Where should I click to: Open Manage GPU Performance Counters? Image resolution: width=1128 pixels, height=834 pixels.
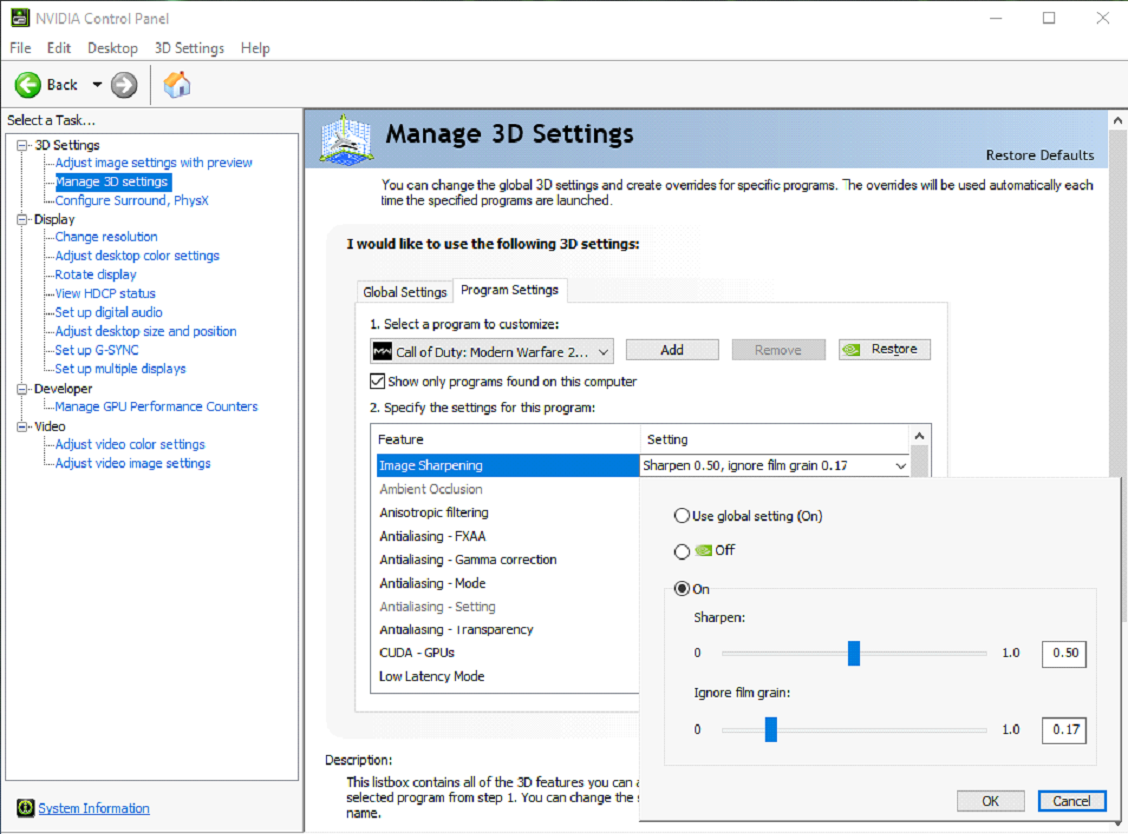pyautogui.click(x=156, y=407)
